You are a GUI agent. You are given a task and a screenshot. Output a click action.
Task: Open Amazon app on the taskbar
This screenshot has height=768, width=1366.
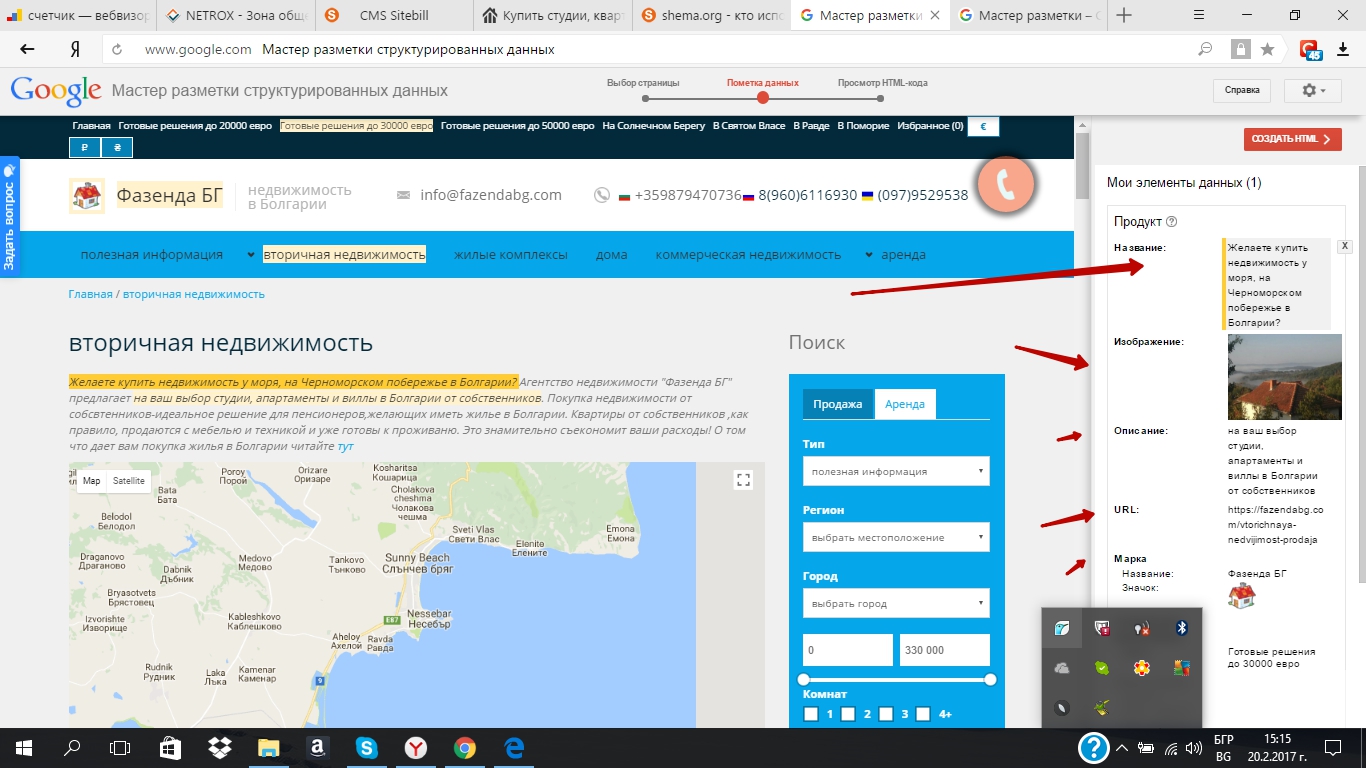[x=317, y=747]
